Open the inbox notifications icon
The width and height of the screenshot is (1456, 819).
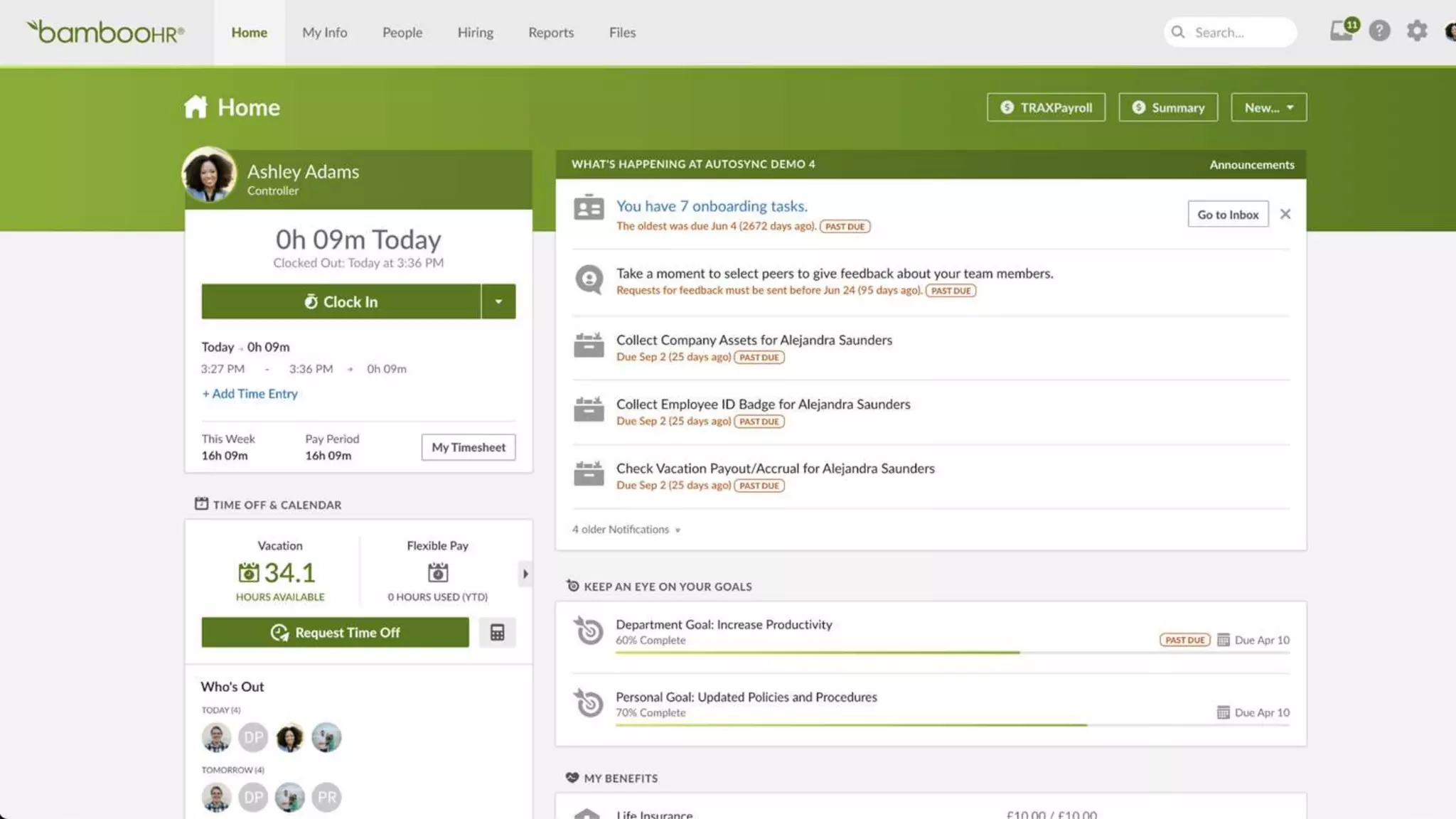pos(1341,31)
